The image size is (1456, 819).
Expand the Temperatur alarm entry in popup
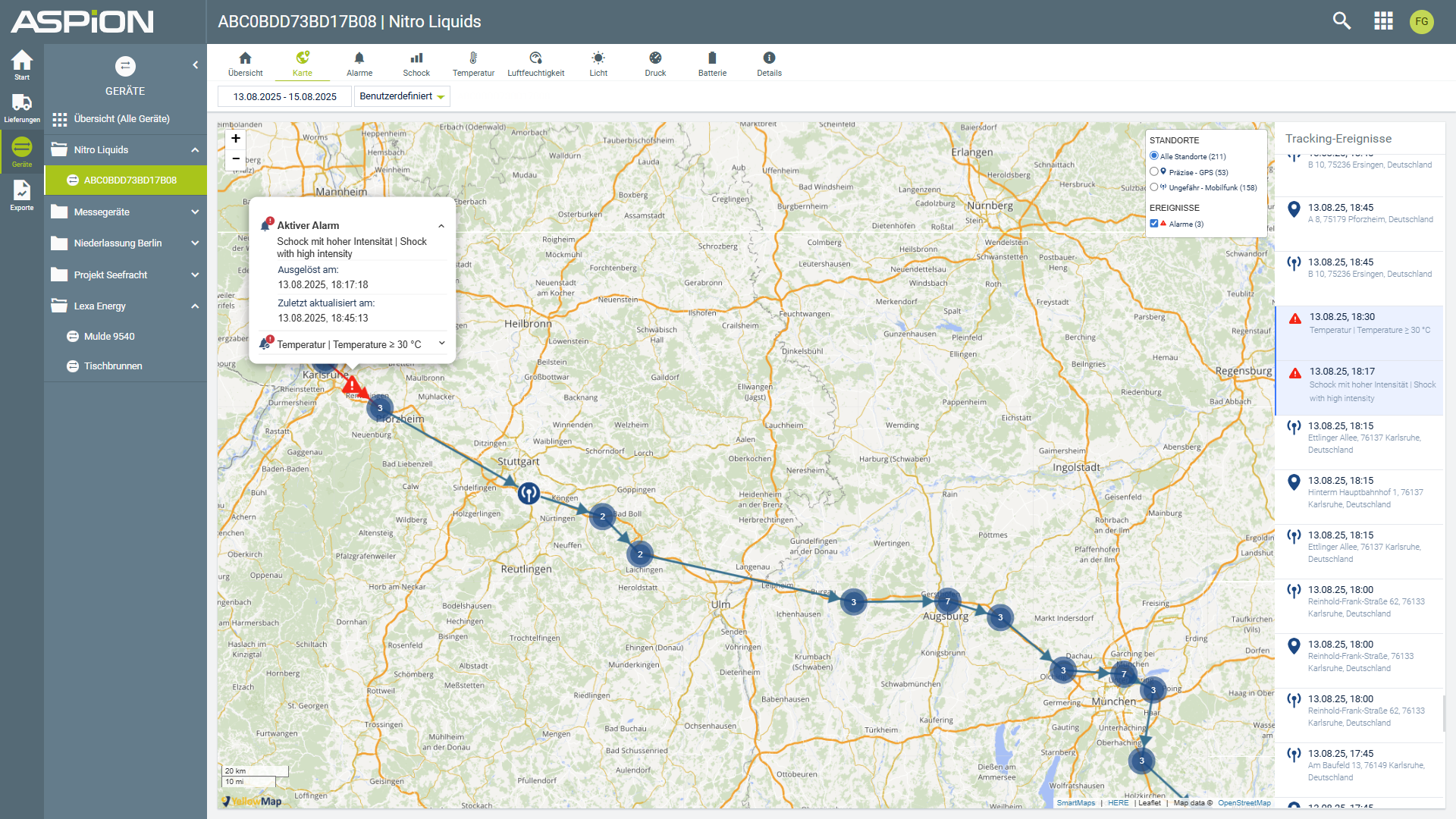[441, 344]
